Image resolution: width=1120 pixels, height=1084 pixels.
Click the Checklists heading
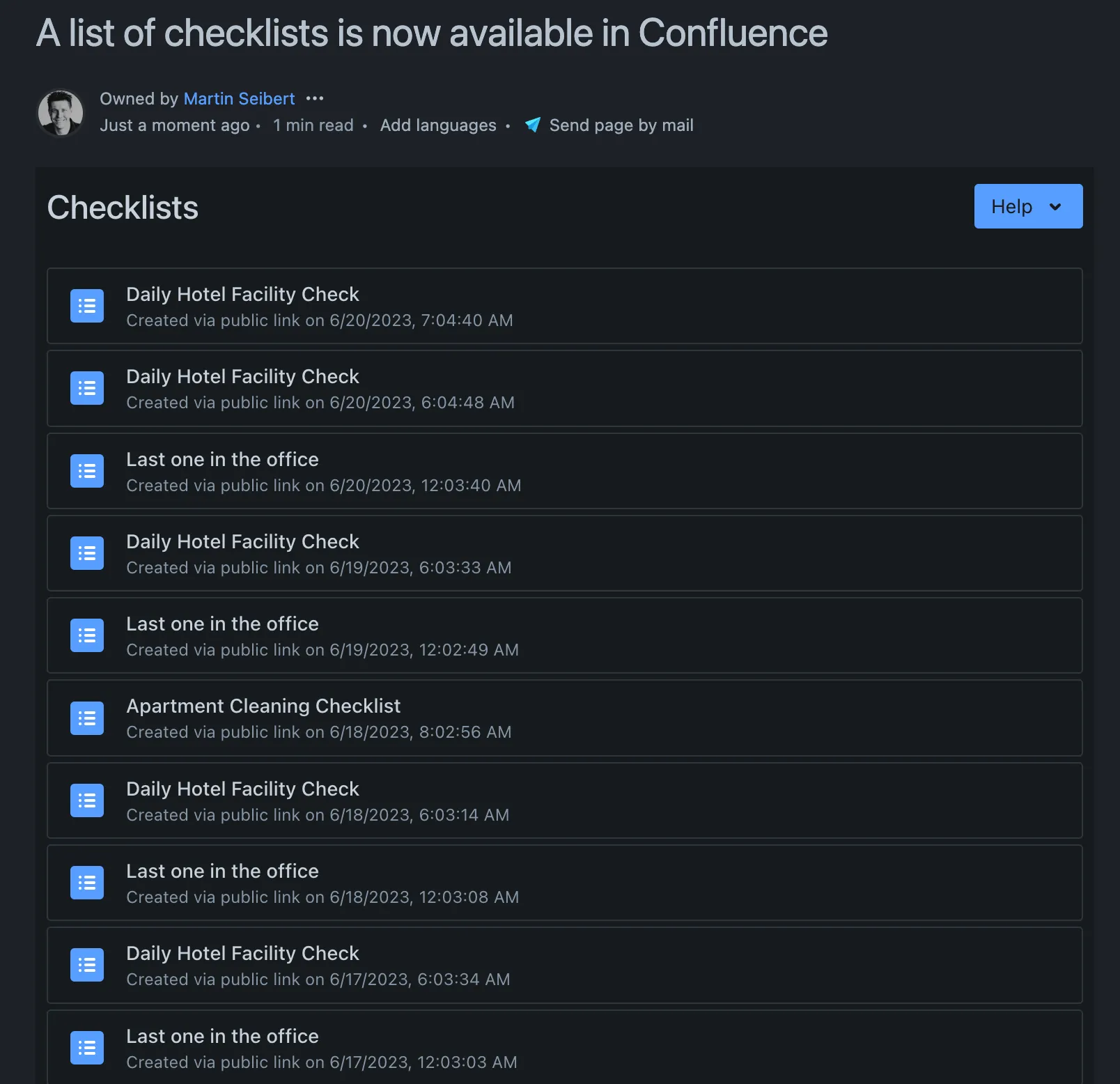(123, 208)
